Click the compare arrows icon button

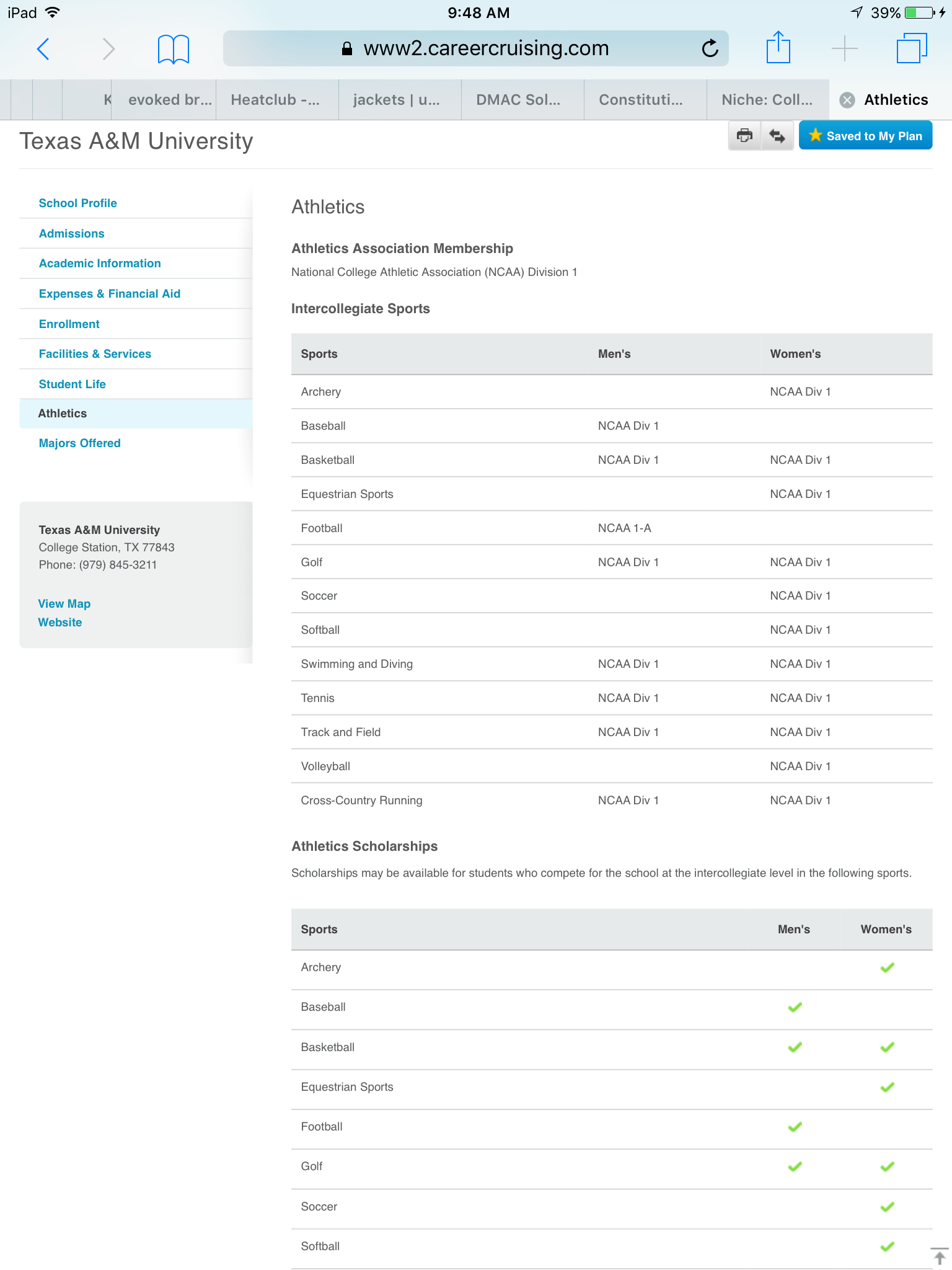pyautogui.click(x=777, y=136)
